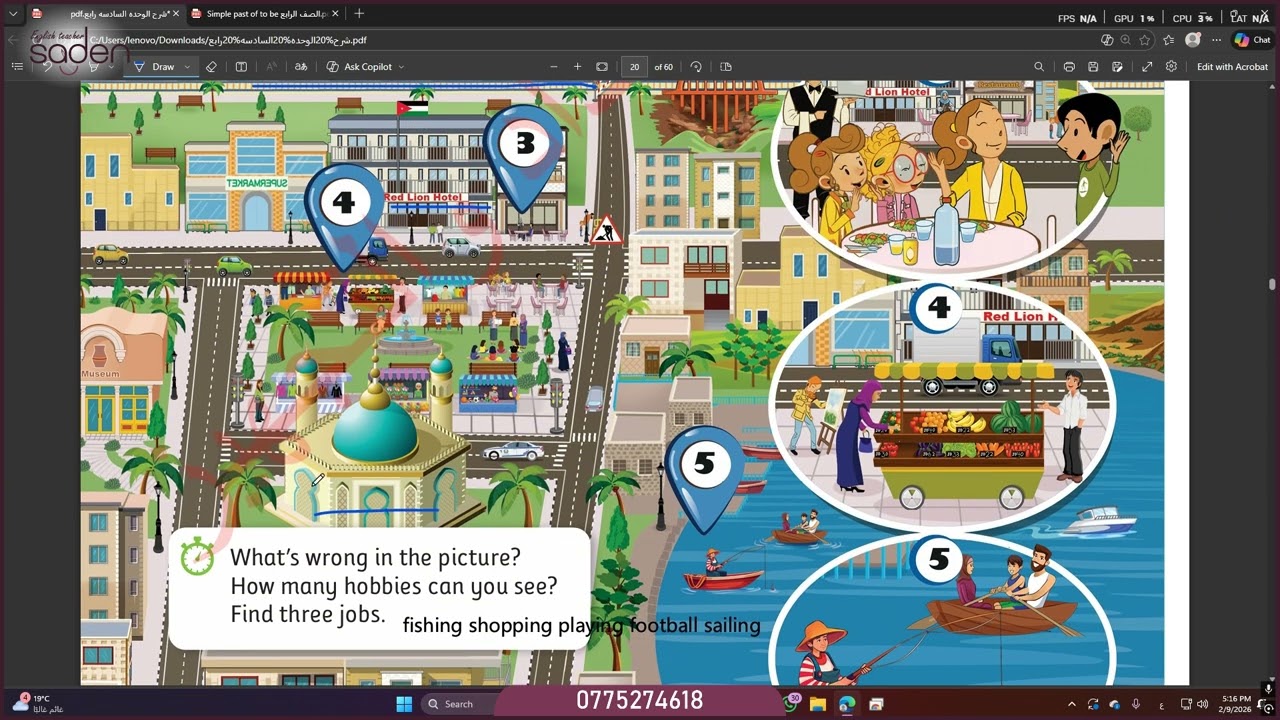Click Edit with Acrobat
The width and height of the screenshot is (1280, 720).
(x=1232, y=67)
